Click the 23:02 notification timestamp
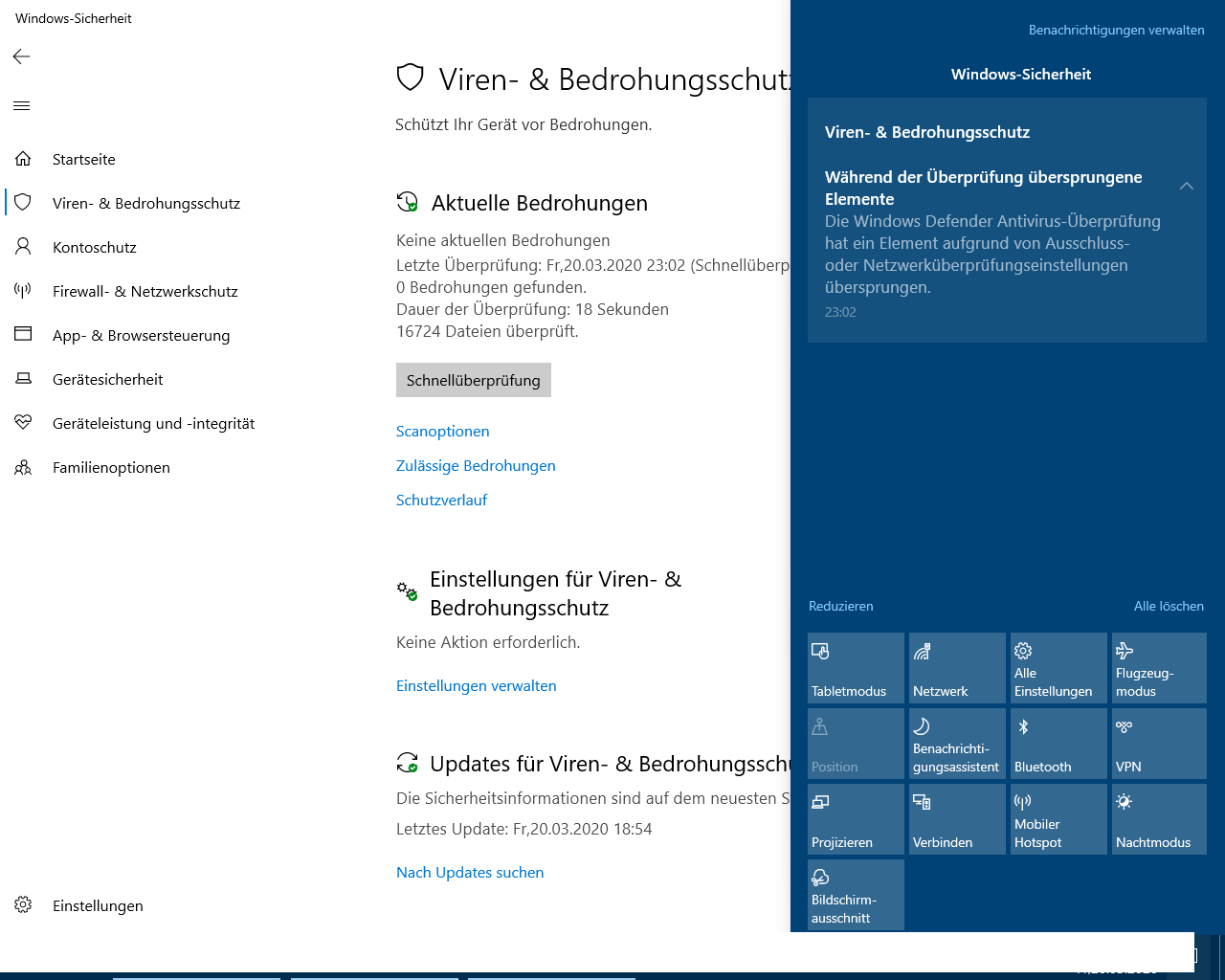This screenshot has width=1225, height=980. coord(840,312)
